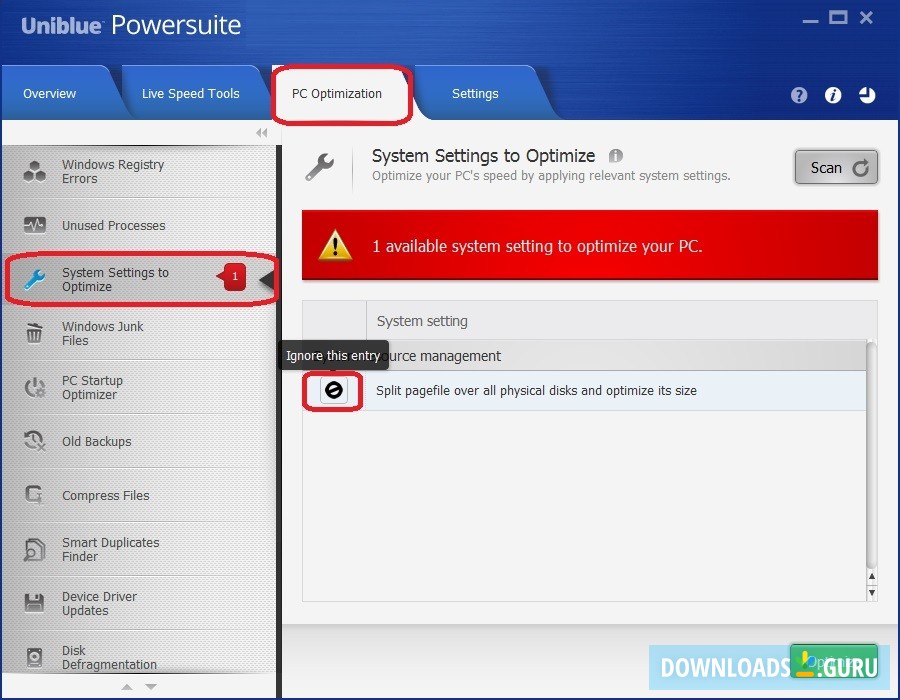Click the about info icon
This screenshot has height=700, width=900.
tap(833, 95)
